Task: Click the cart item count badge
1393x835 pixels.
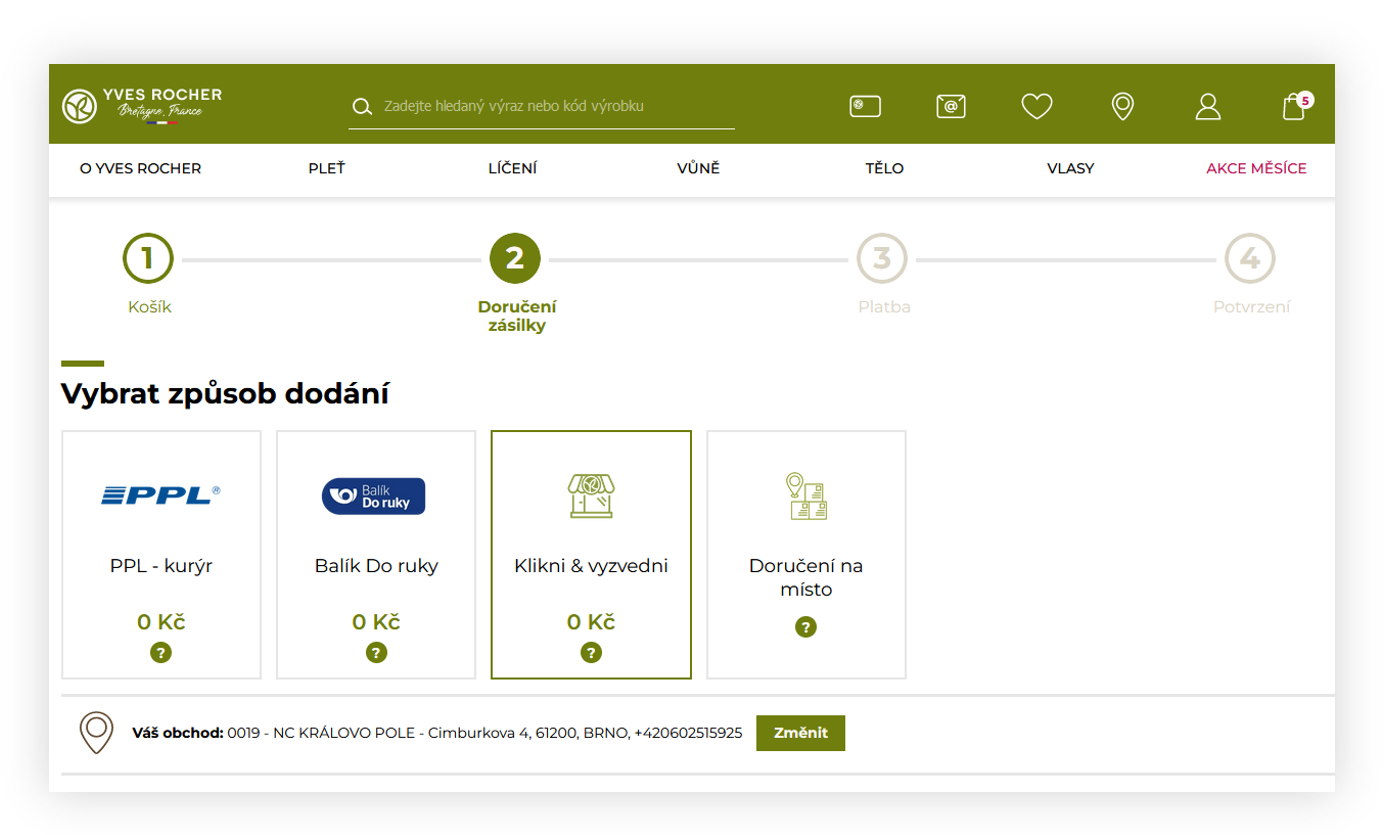Action: pyautogui.click(x=1305, y=100)
